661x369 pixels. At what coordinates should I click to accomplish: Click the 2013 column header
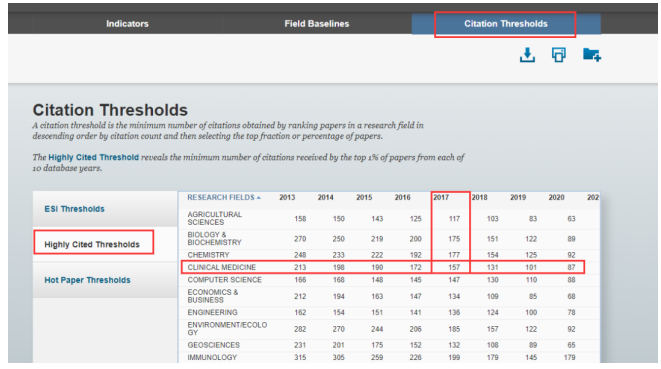[x=287, y=197]
